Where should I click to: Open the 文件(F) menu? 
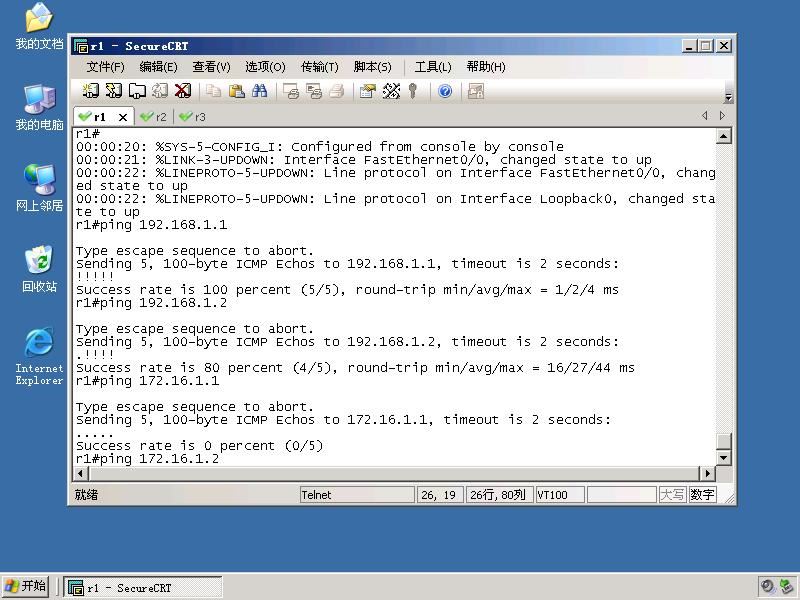coord(105,67)
